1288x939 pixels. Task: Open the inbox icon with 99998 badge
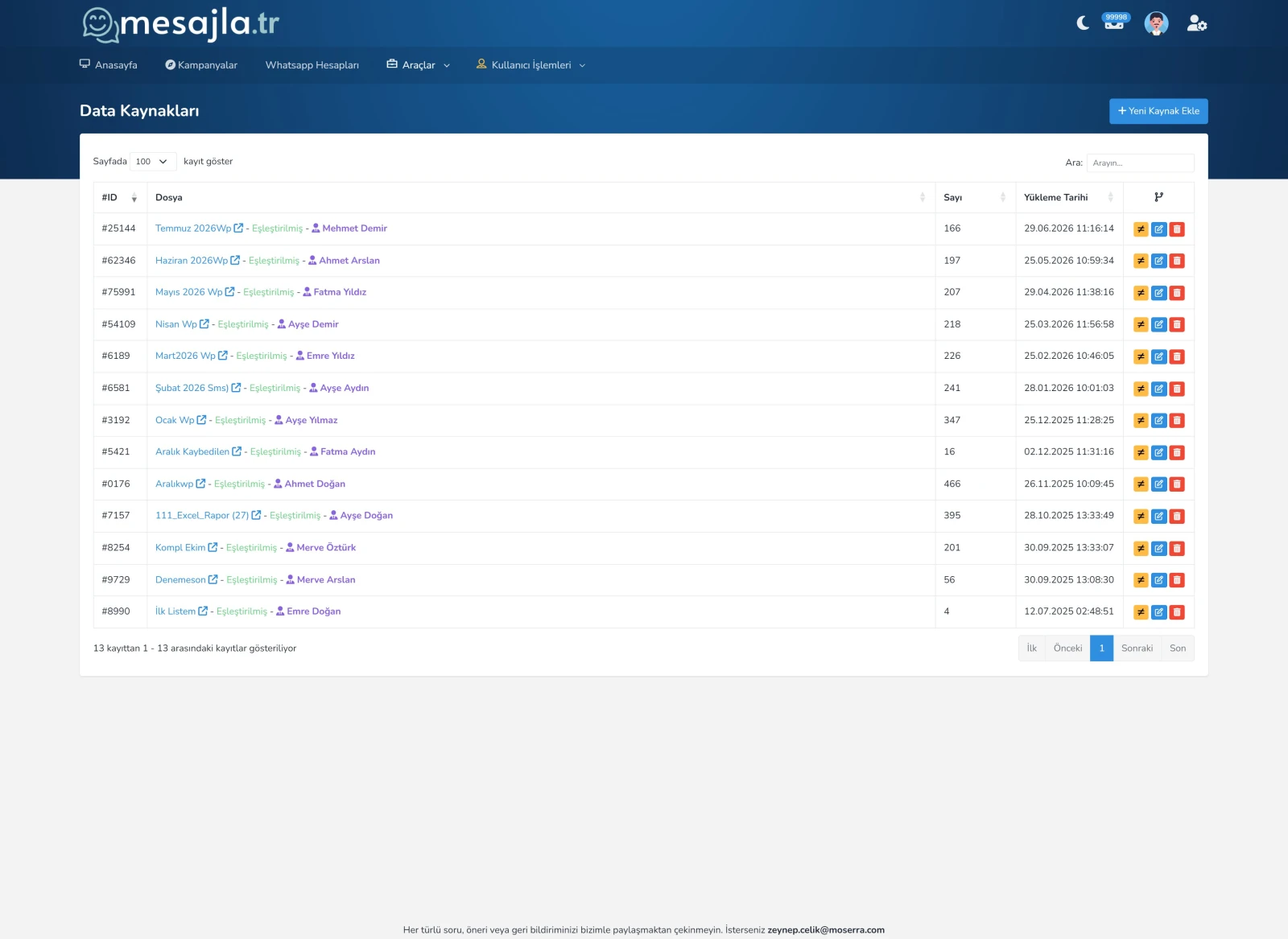(x=1114, y=23)
